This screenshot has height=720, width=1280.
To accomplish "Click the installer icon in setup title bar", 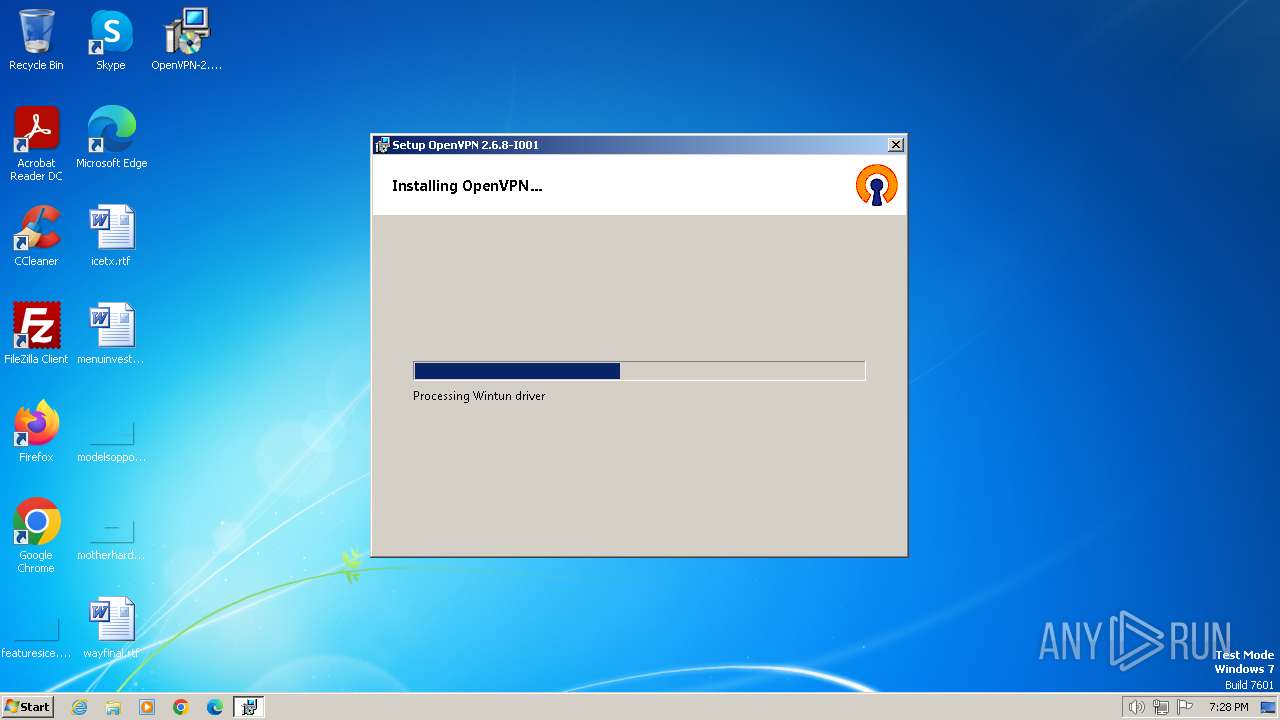I will pos(382,145).
